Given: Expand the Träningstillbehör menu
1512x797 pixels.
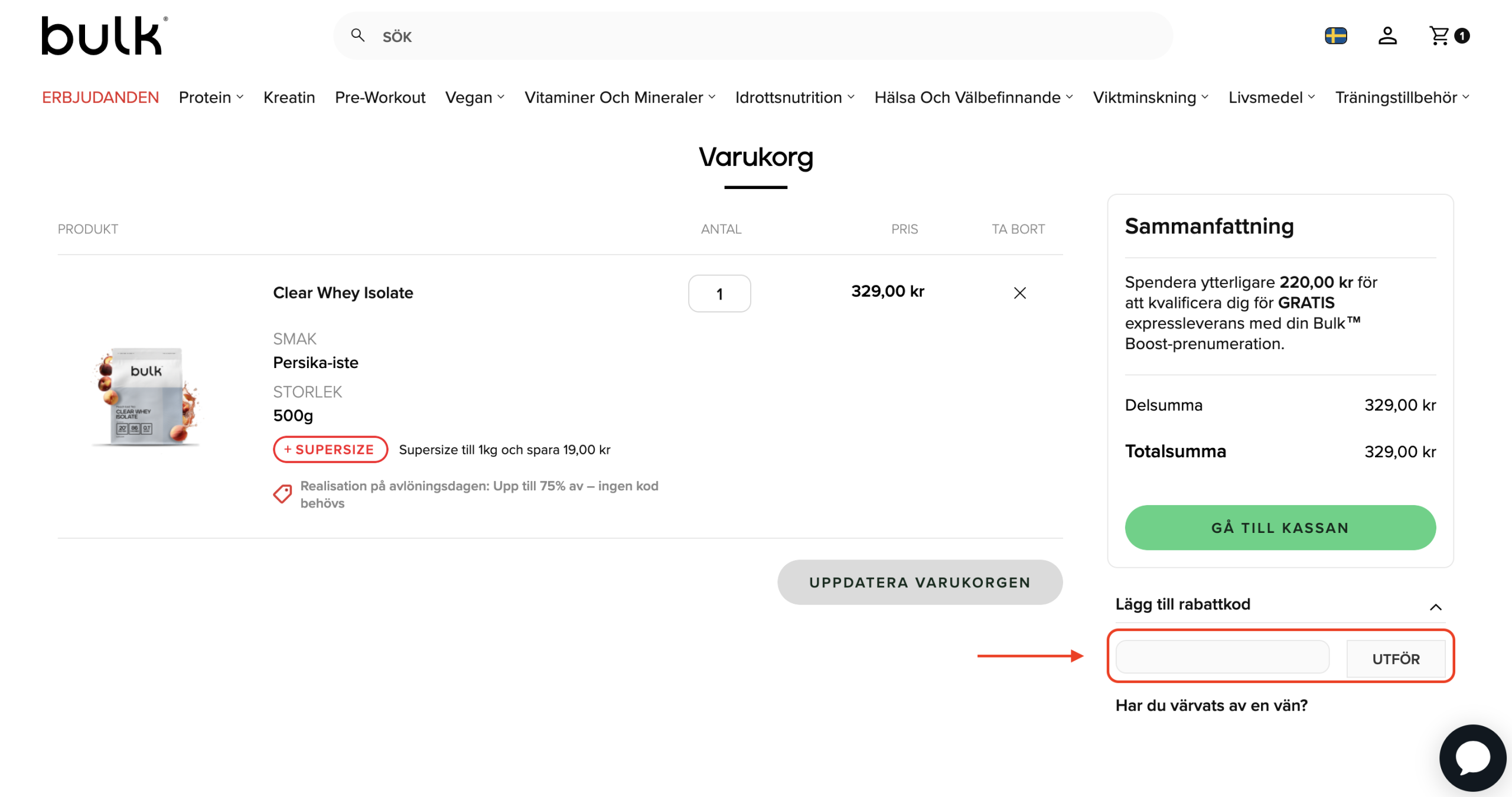Looking at the screenshot, I should tap(1403, 97).
